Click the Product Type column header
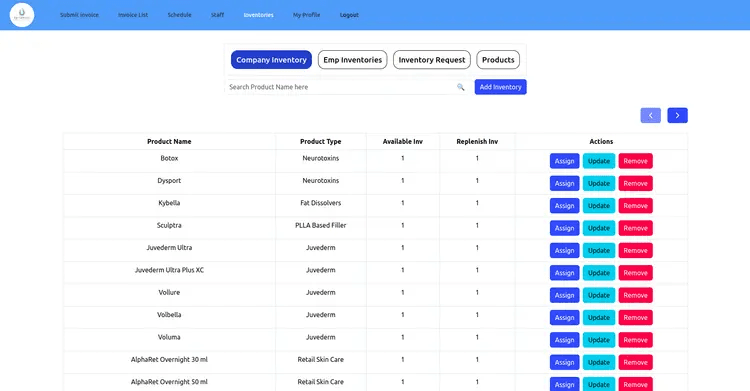The image size is (750, 391). [x=320, y=142]
